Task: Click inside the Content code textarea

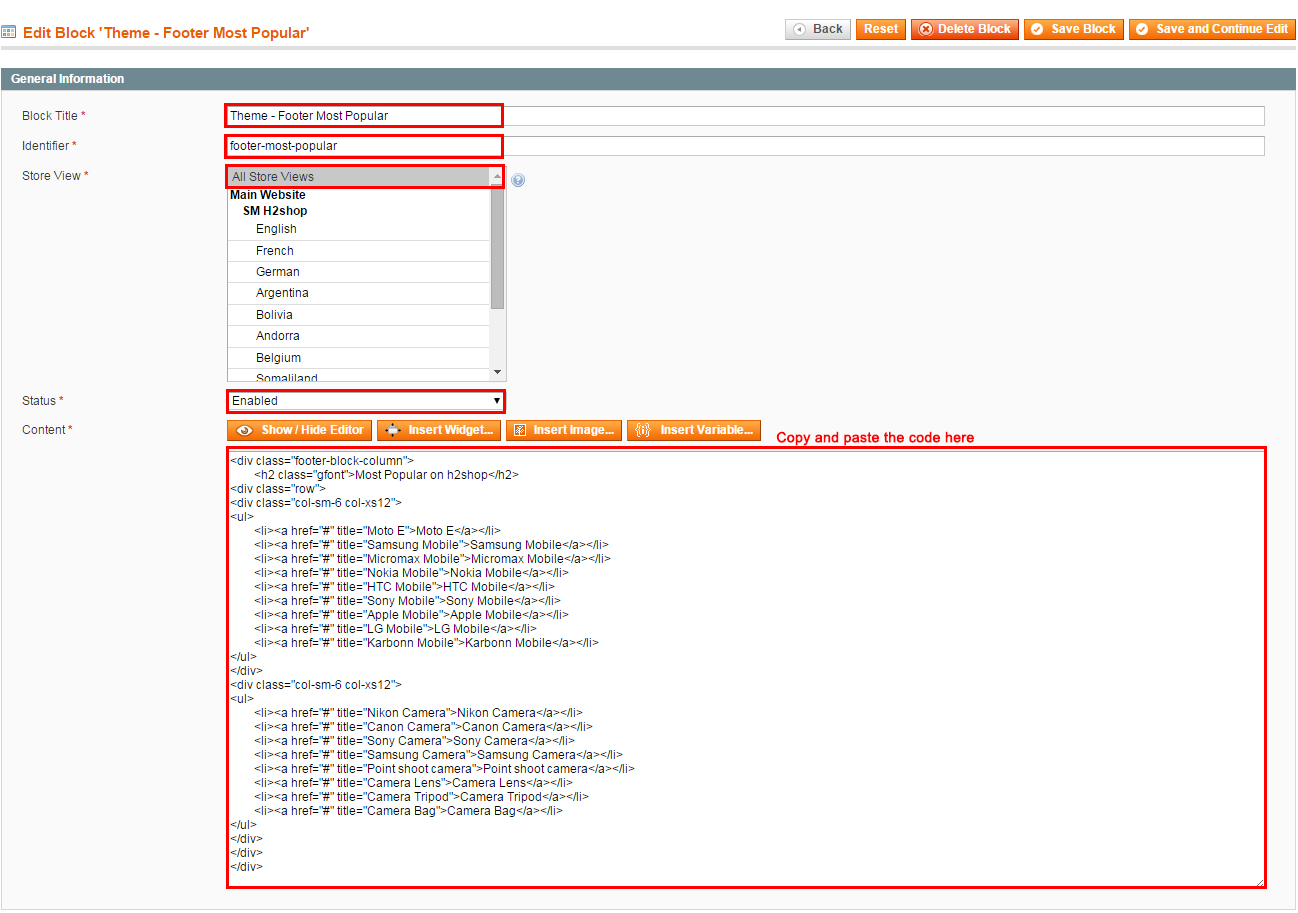Action: point(745,667)
